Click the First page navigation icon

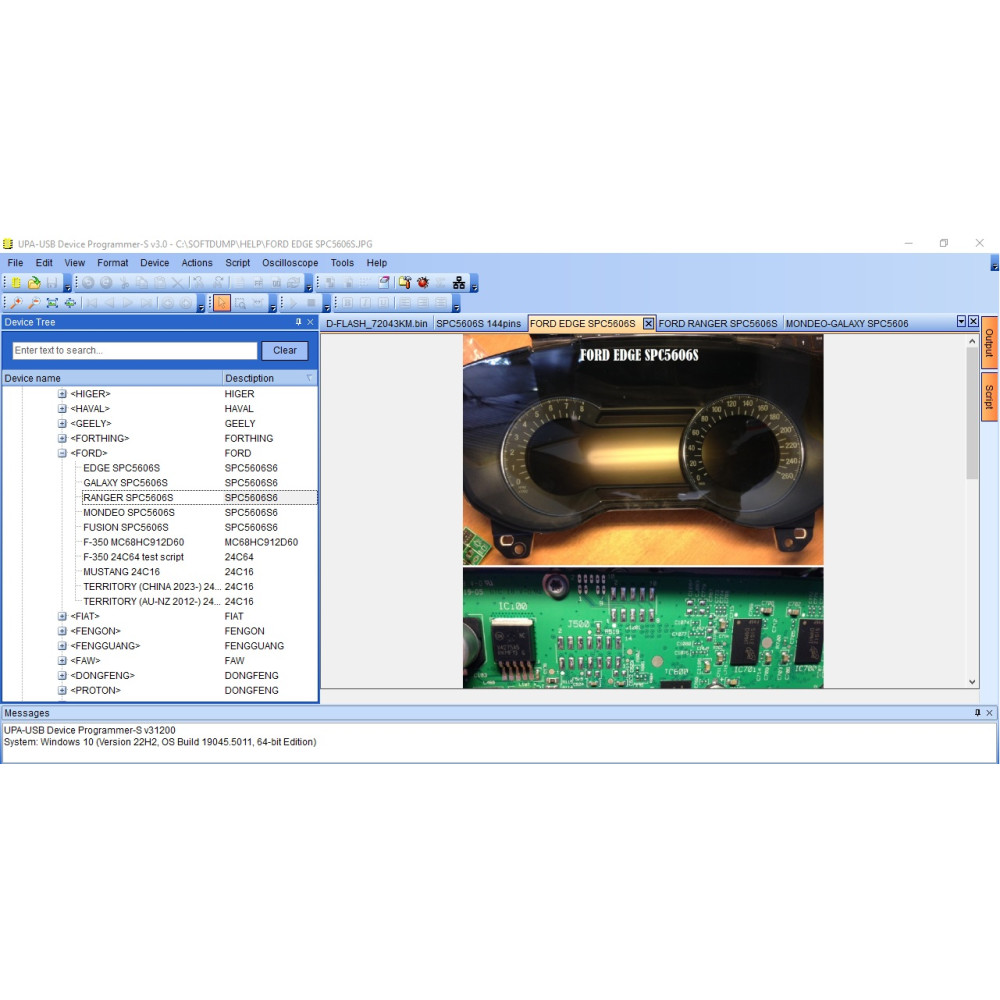click(x=91, y=303)
